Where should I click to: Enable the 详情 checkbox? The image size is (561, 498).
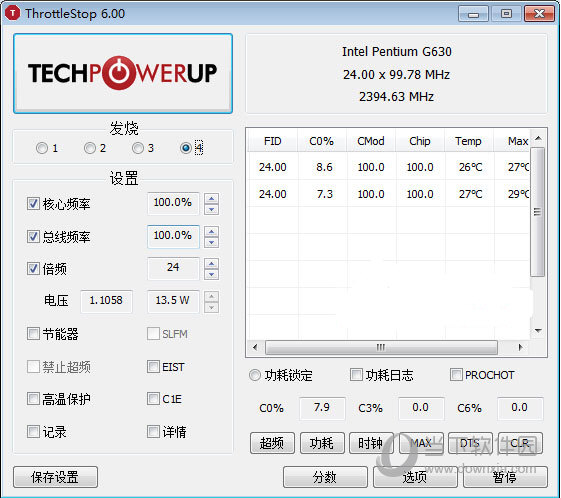153,432
